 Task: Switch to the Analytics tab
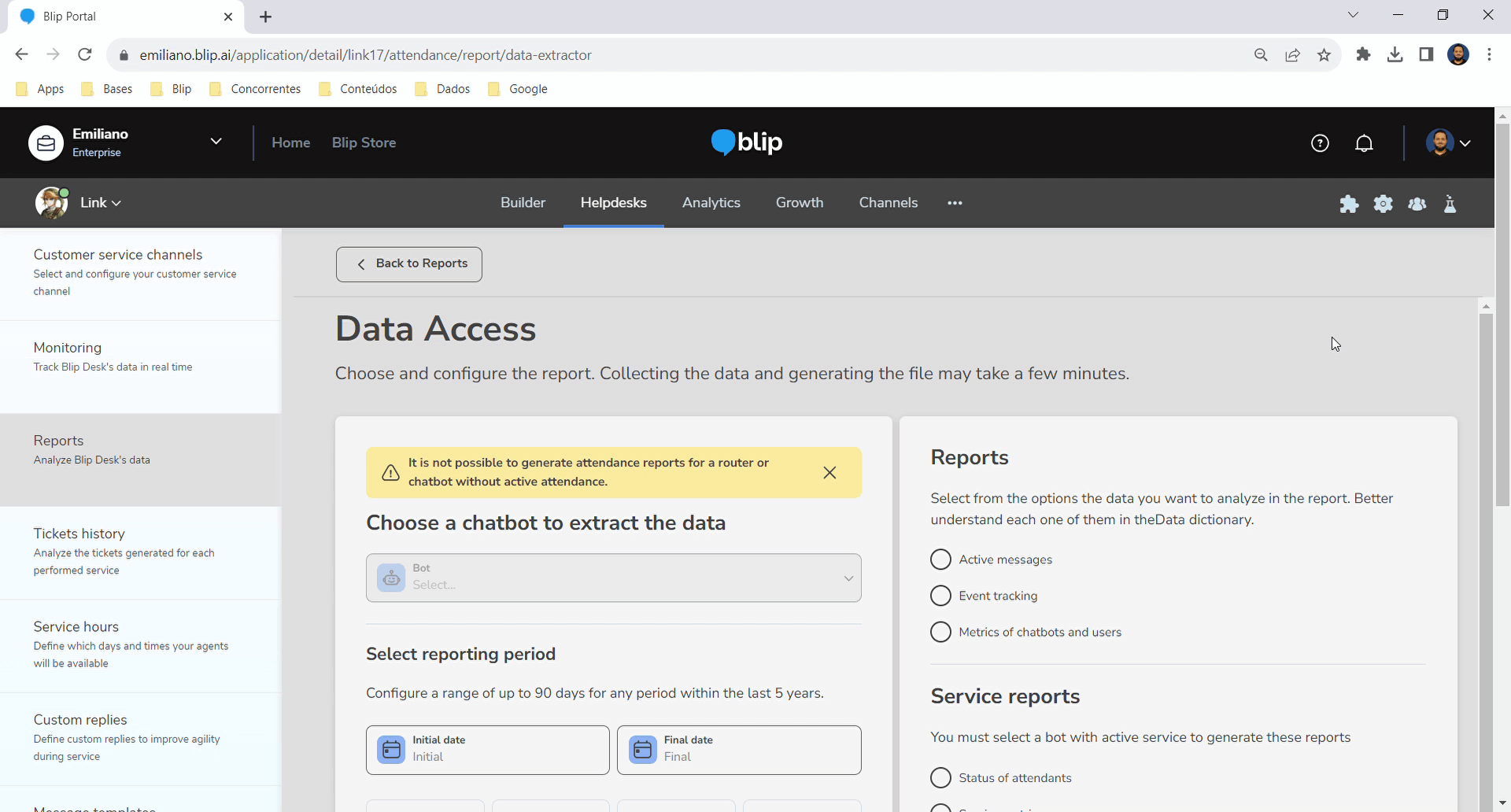pyautogui.click(x=711, y=203)
